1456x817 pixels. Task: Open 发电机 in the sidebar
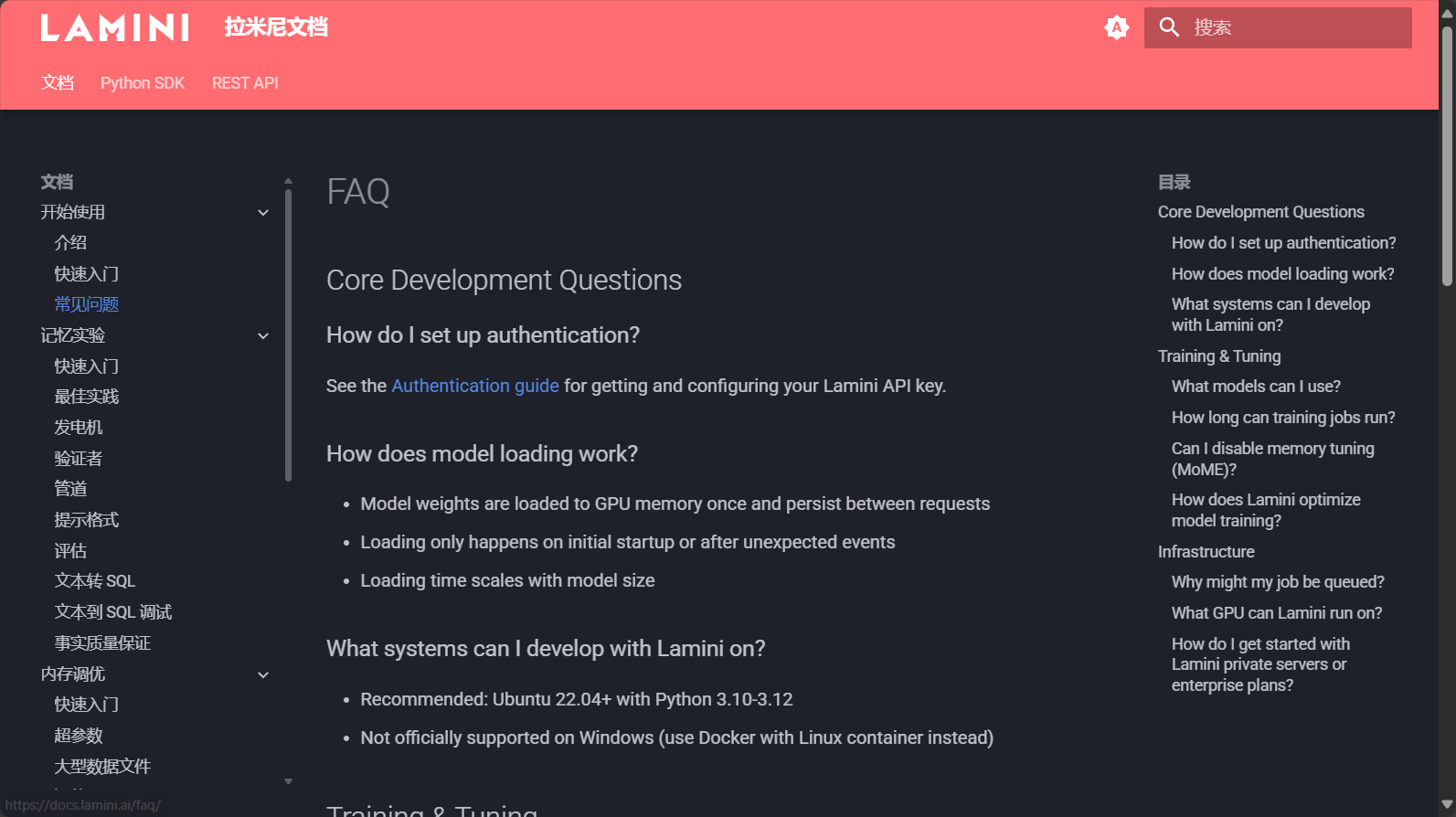tap(79, 428)
